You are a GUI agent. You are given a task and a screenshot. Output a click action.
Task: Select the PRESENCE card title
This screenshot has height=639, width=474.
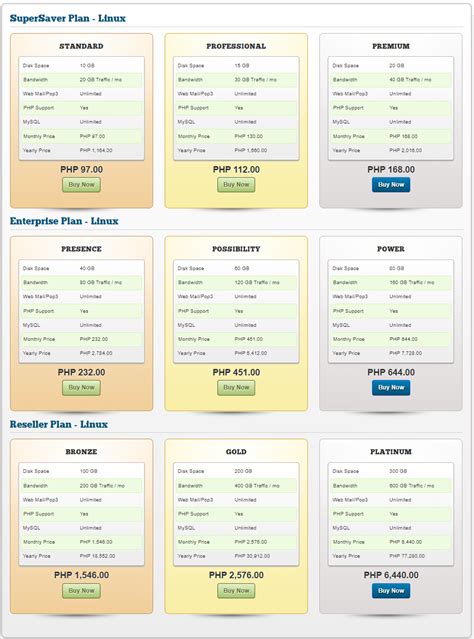coord(82,249)
